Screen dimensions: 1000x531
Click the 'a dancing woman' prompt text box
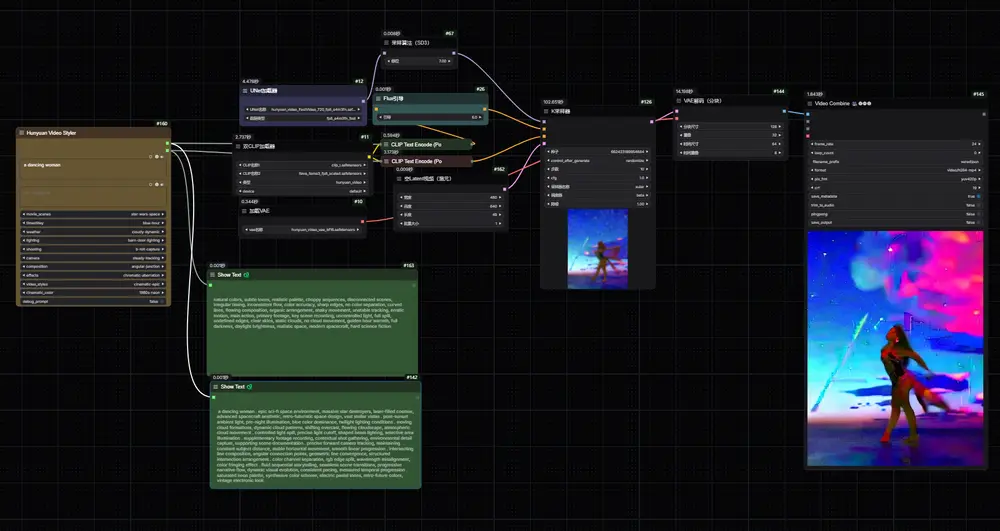tap(94, 168)
